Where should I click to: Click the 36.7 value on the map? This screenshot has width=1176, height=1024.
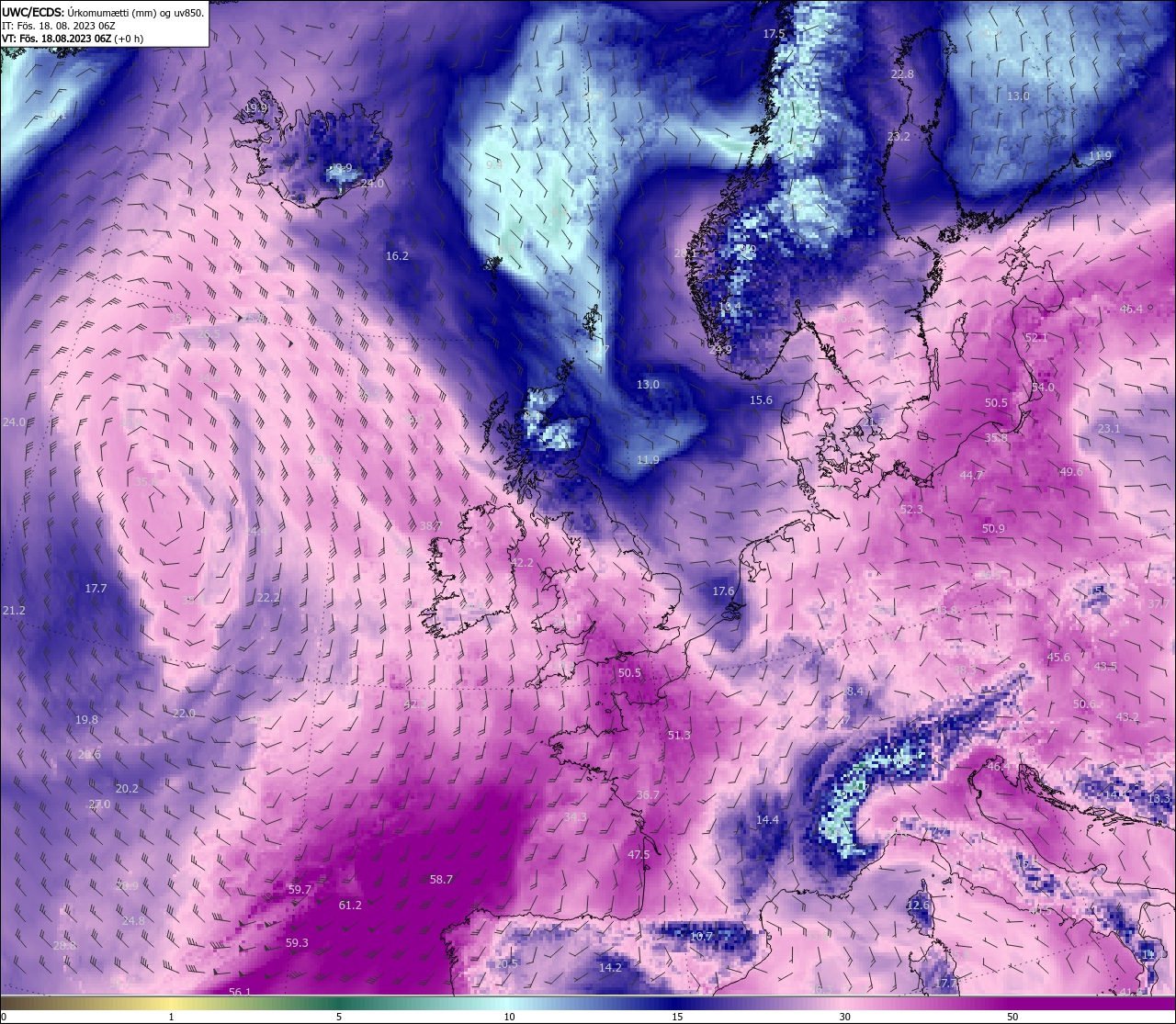click(x=648, y=795)
